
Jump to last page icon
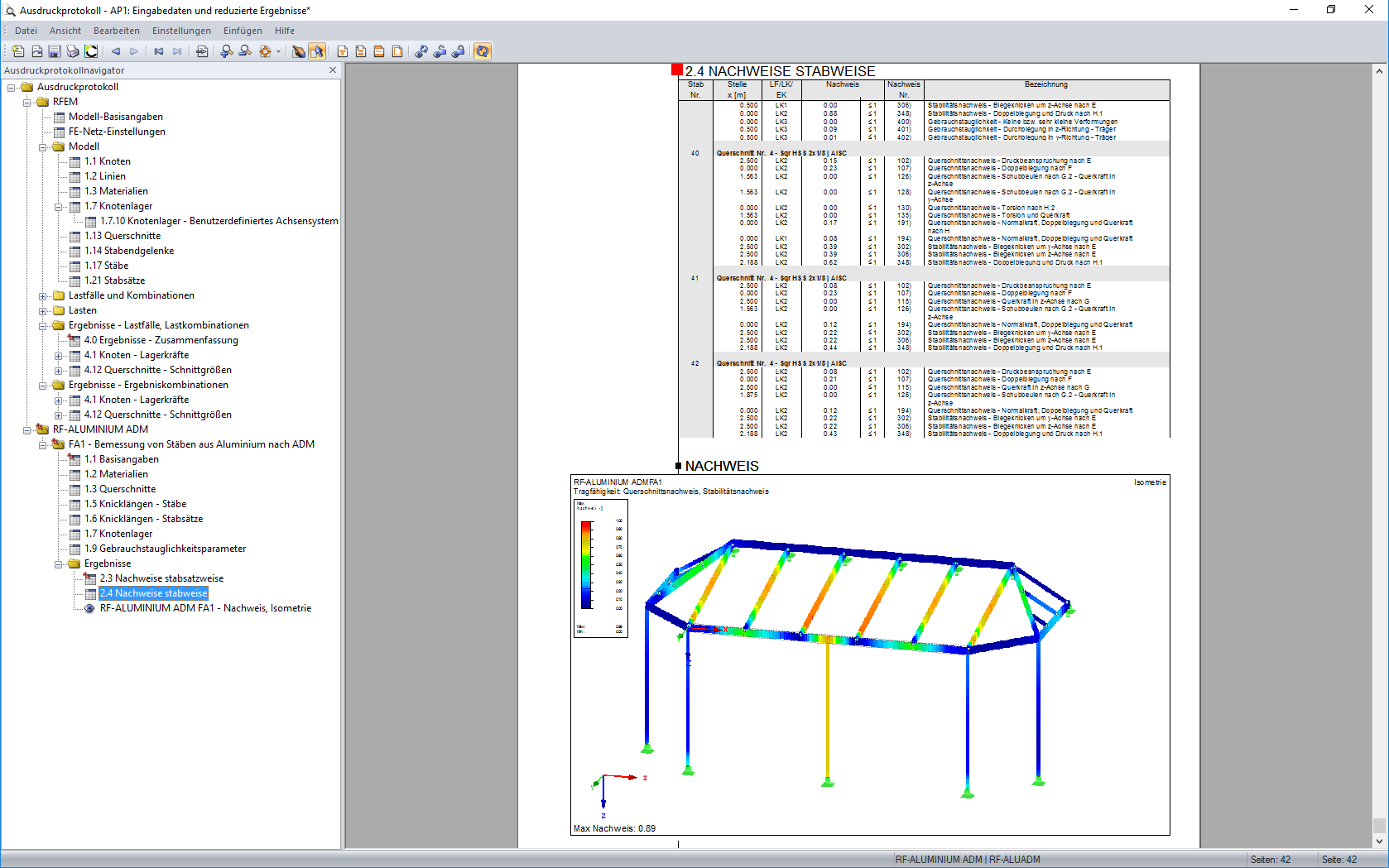point(177,51)
